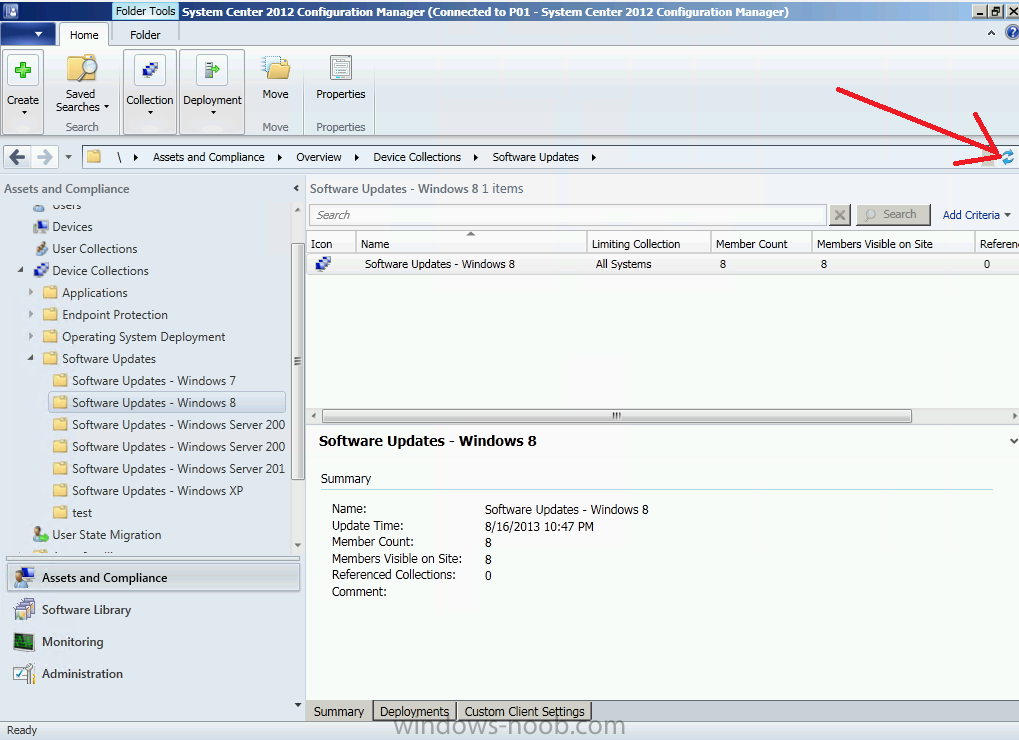Screen dimensions: 1019x740
Task: Click Device Collections breadcrumb
Action: tap(417, 157)
